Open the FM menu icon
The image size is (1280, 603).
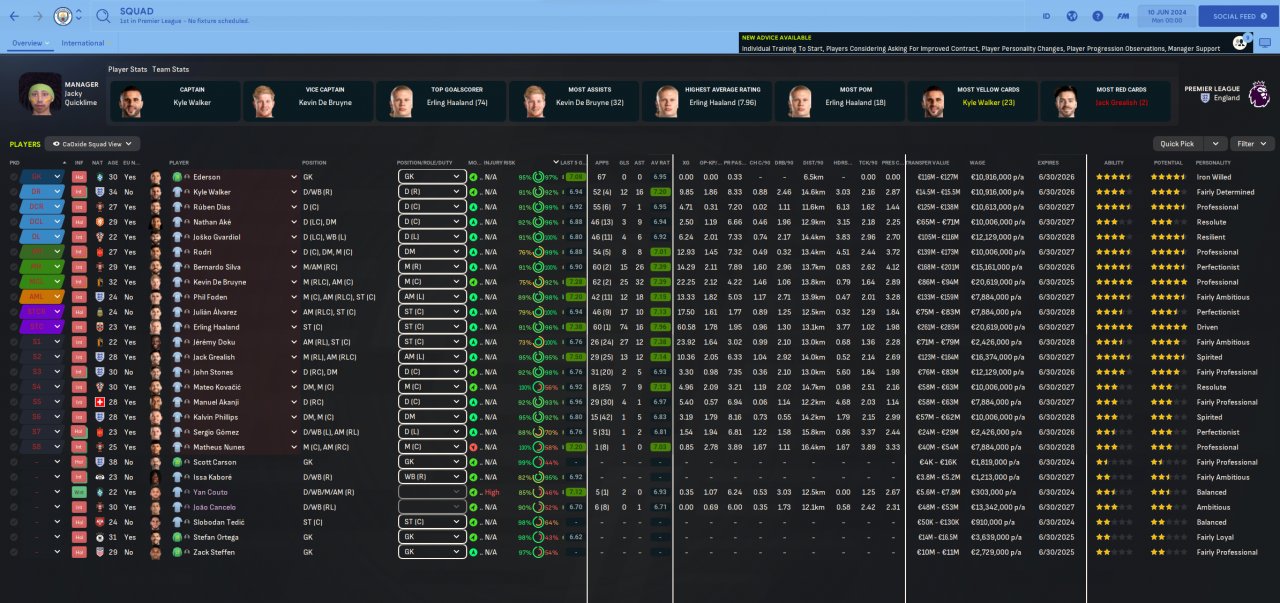(1124, 16)
